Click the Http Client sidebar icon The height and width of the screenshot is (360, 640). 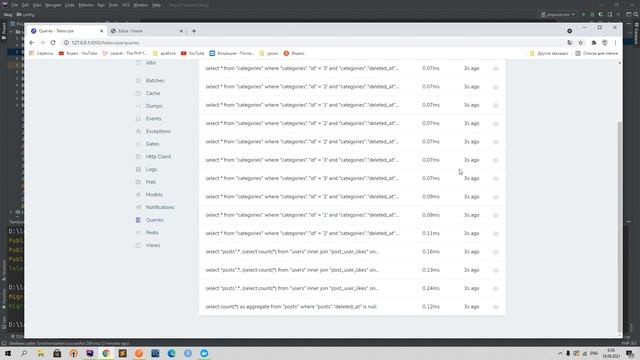coord(138,156)
